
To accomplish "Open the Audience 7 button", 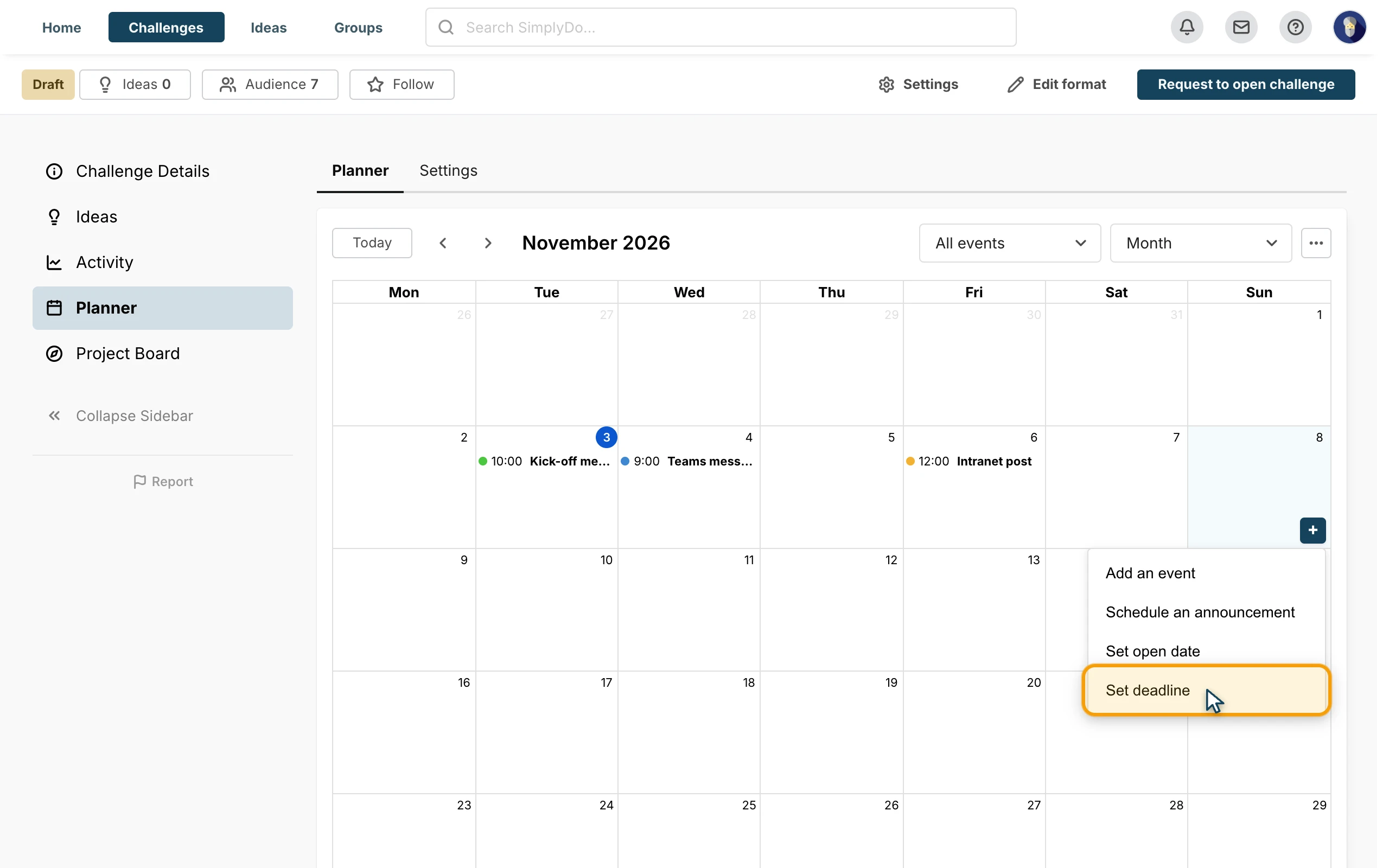I will [x=270, y=85].
